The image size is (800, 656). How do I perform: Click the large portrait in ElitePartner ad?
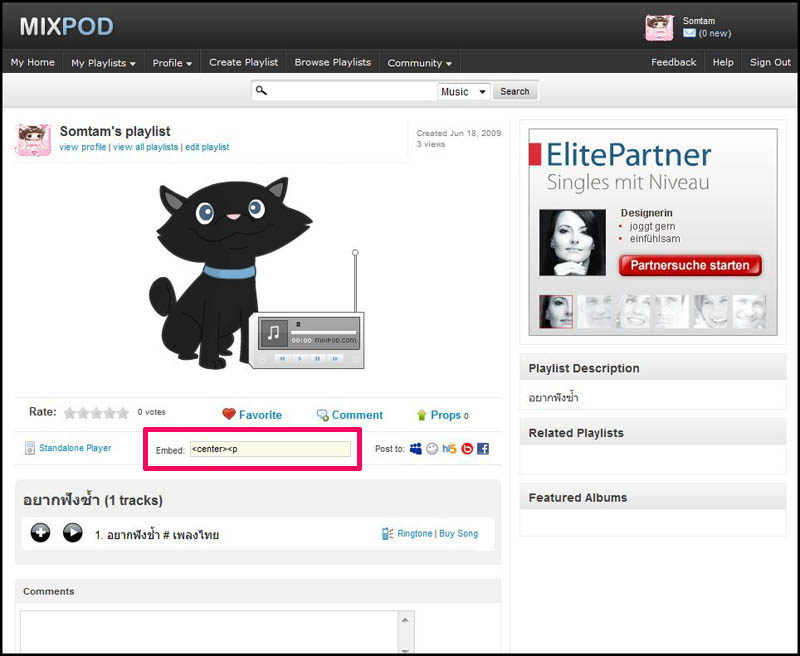pyautogui.click(x=572, y=242)
